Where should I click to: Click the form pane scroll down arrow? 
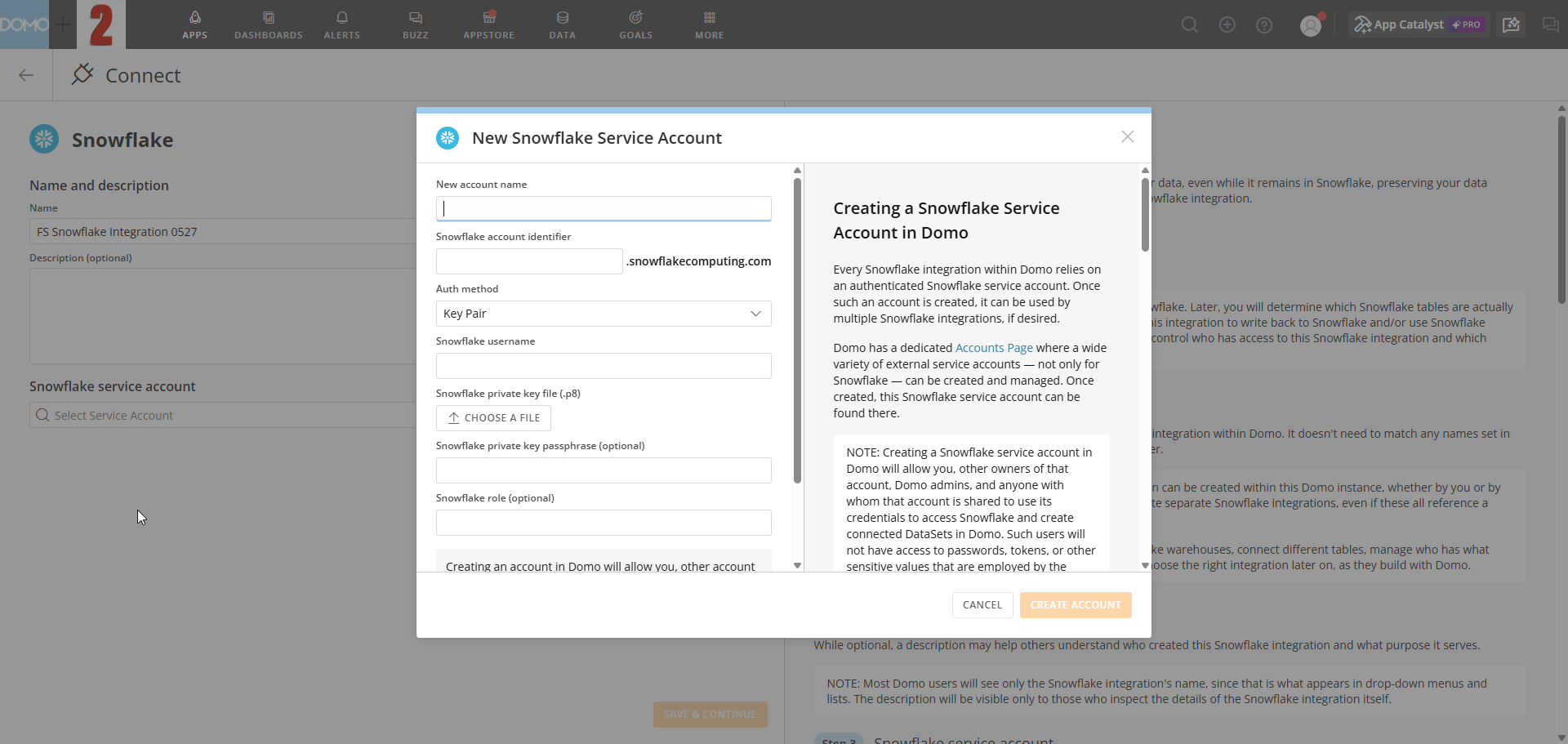(x=797, y=565)
